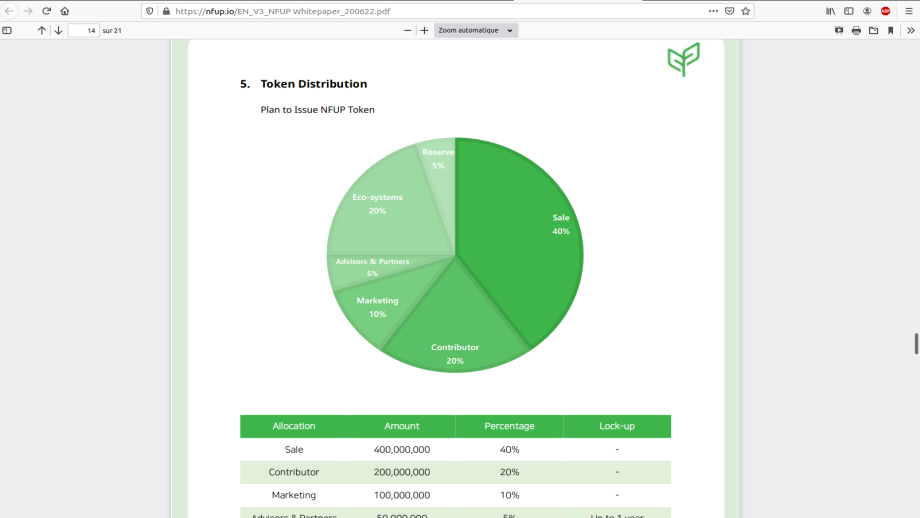Show browser sidebars

tap(848, 11)
